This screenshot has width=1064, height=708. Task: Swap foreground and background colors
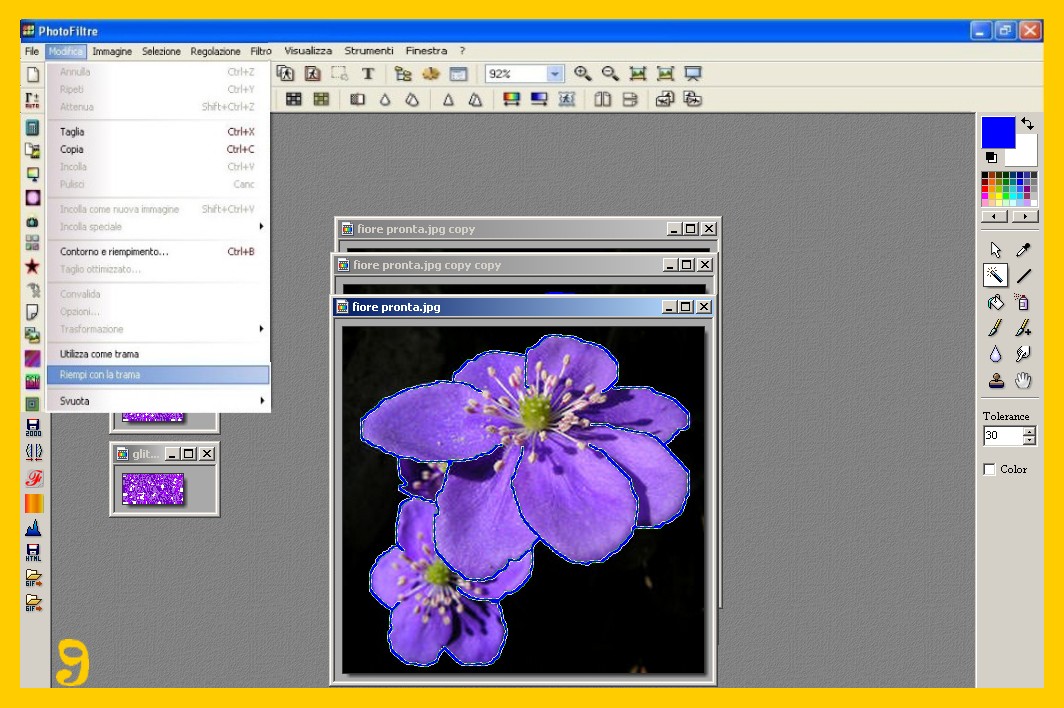pos(1027,124)
